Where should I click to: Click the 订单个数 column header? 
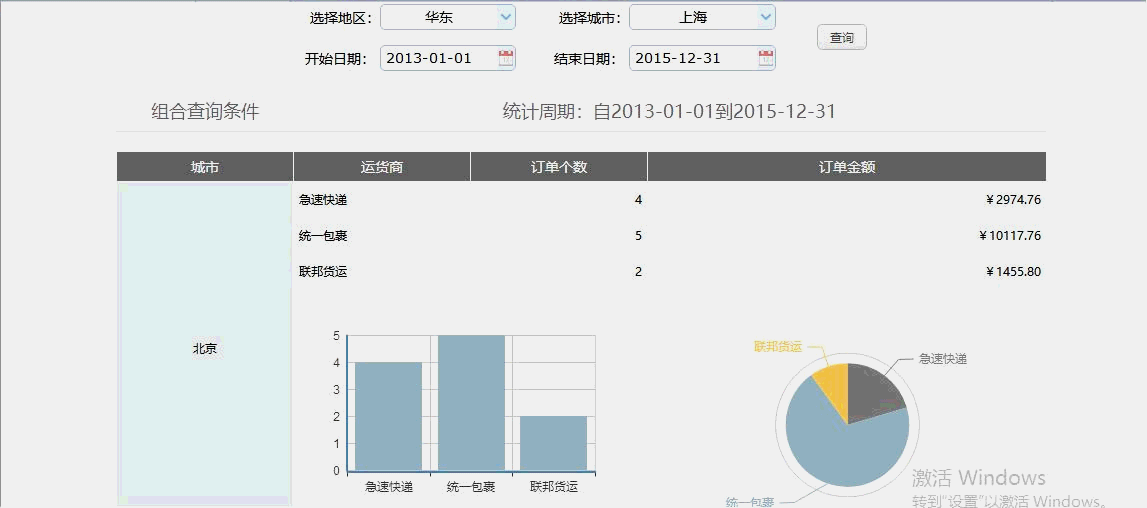coord(558,167)
